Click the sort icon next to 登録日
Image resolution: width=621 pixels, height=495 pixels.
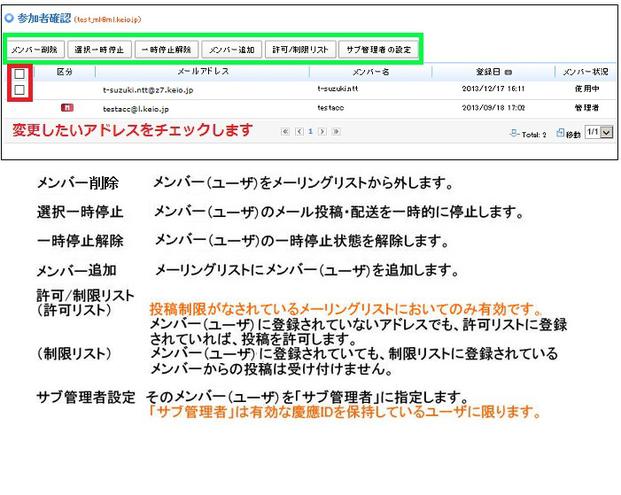click(509, 73)
